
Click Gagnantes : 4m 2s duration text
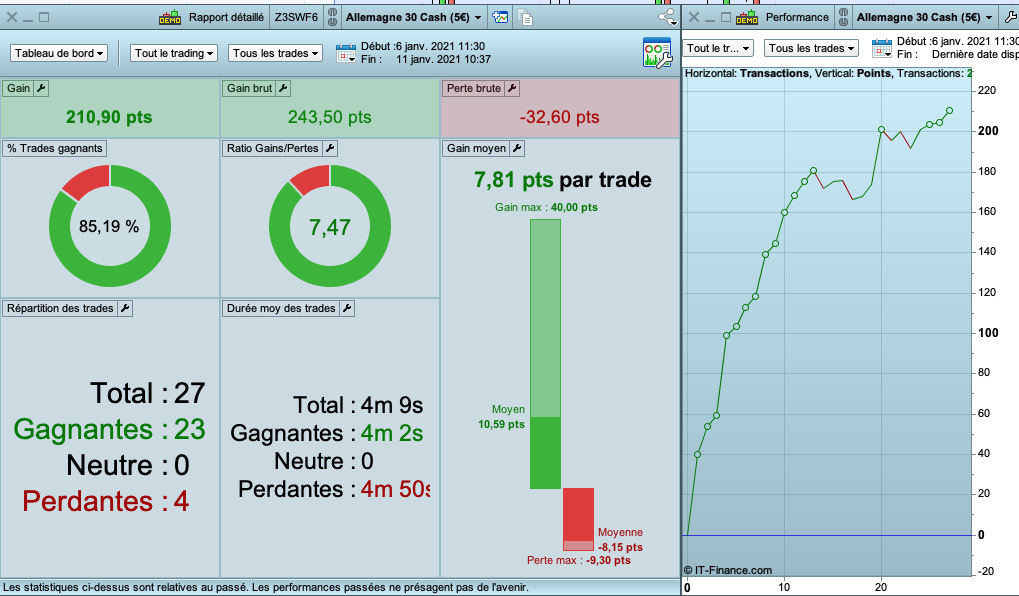click(x=327, y=433)
